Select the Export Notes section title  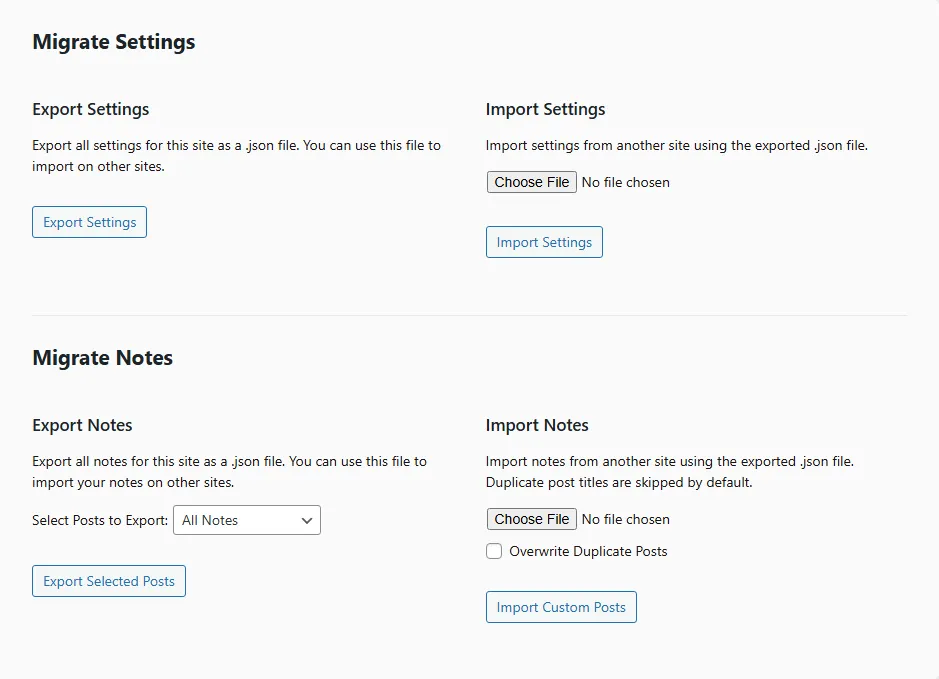[x=82, y=425]
